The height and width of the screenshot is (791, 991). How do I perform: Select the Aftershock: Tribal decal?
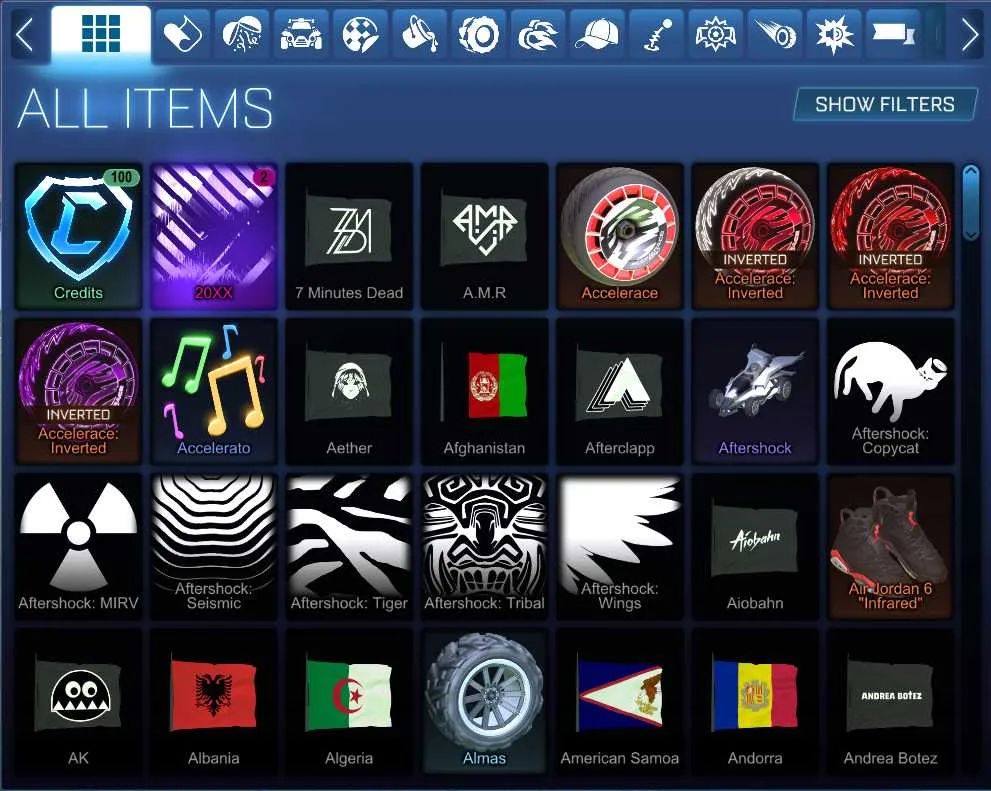484,546
